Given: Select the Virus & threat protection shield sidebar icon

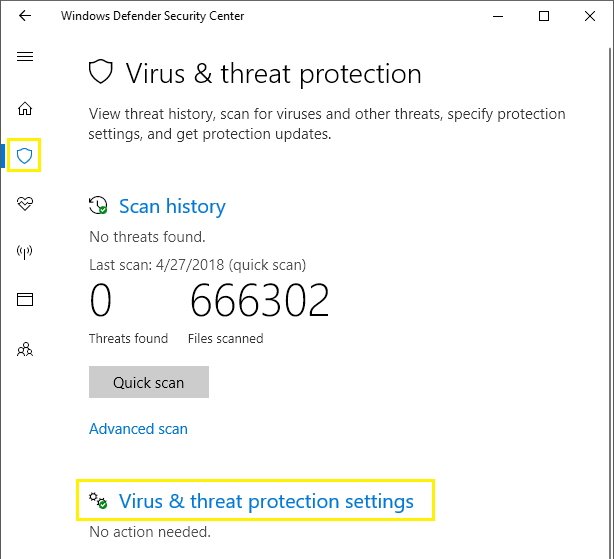Looking at the screenshot, I should point(24,156).
